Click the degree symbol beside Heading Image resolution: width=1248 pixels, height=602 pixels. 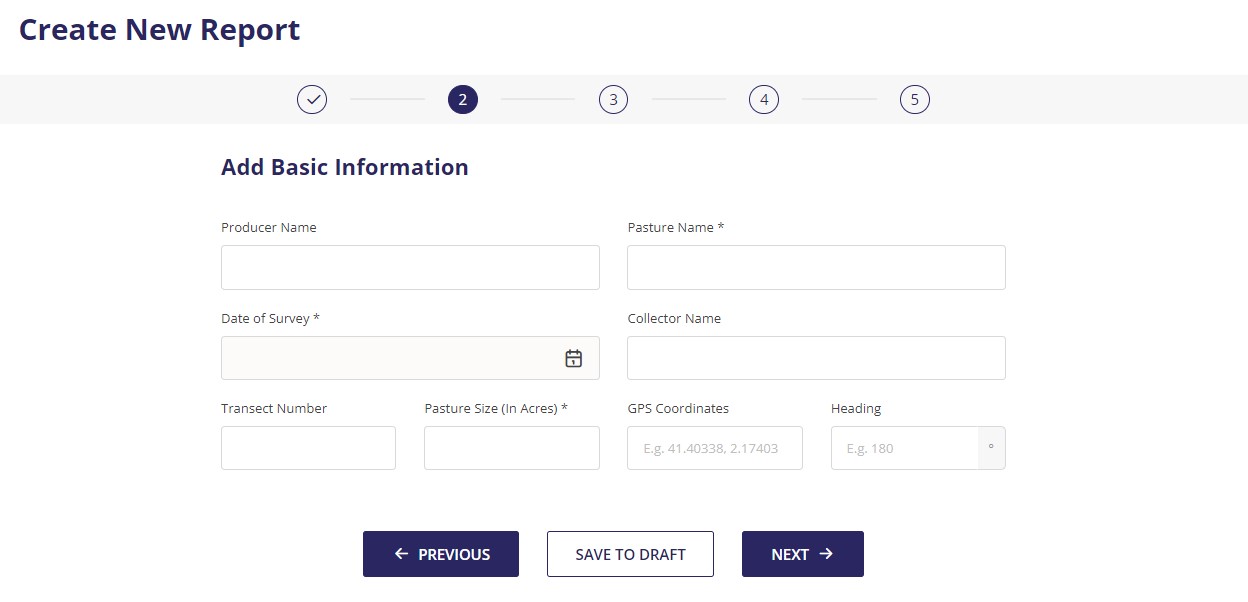991,448
